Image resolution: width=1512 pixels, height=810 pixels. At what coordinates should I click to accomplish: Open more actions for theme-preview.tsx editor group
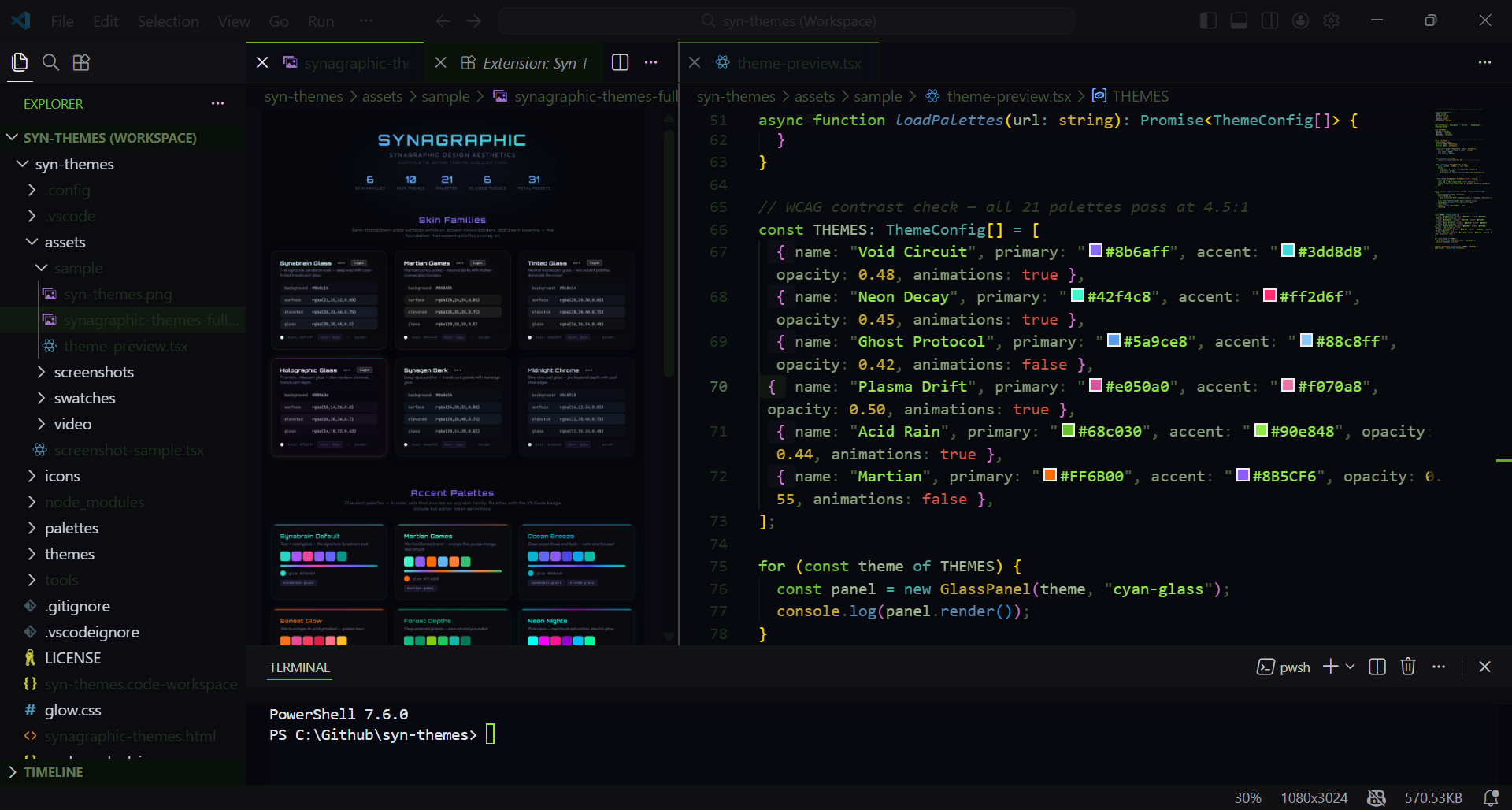coord(1484,62)
